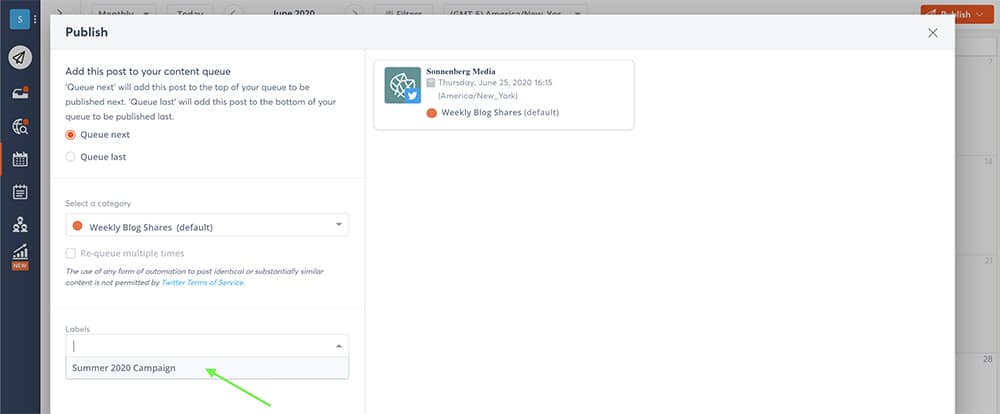Click the Publish button in the background calendar

957,14
